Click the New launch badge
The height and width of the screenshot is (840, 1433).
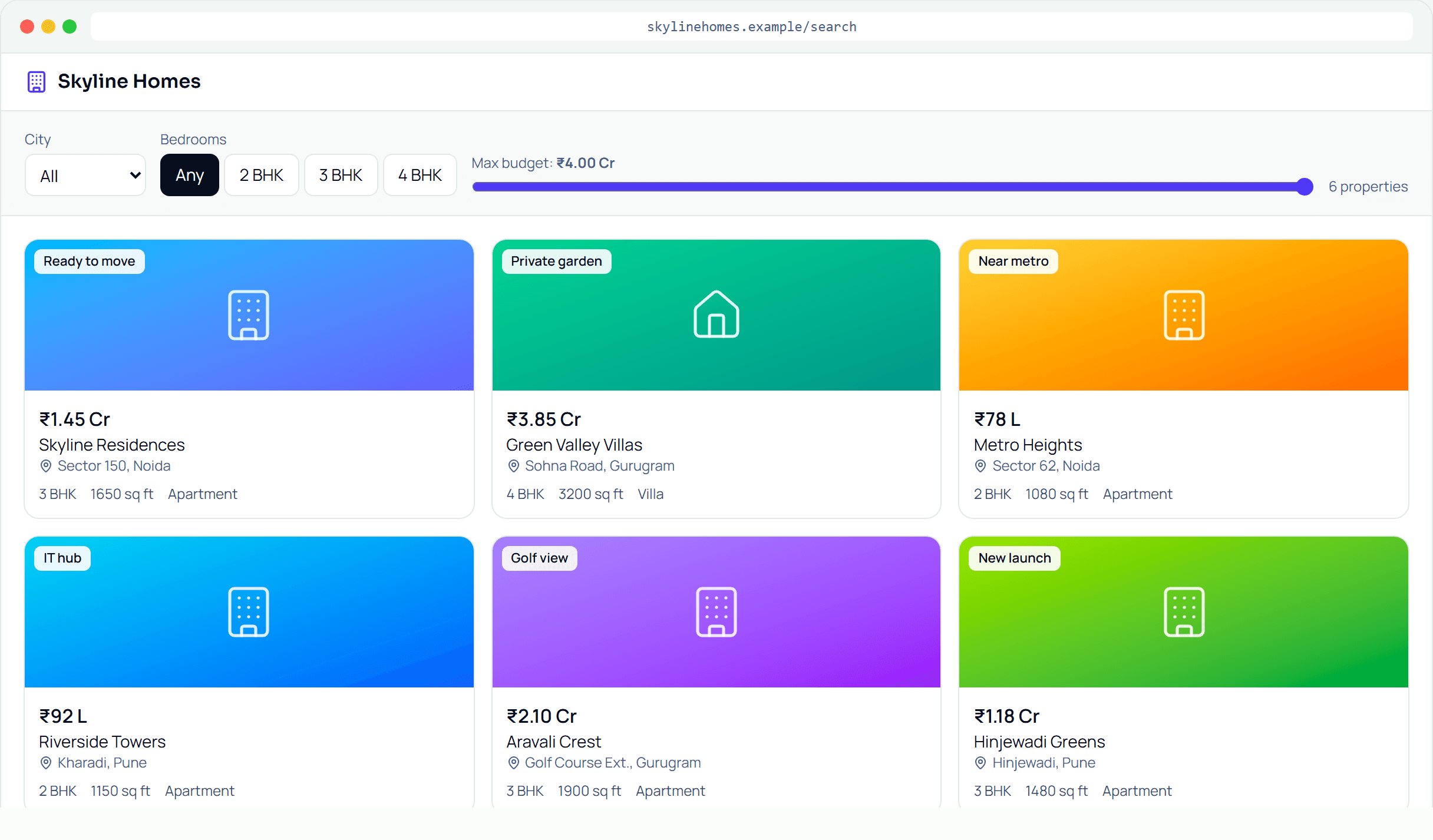coord(1015,558)
